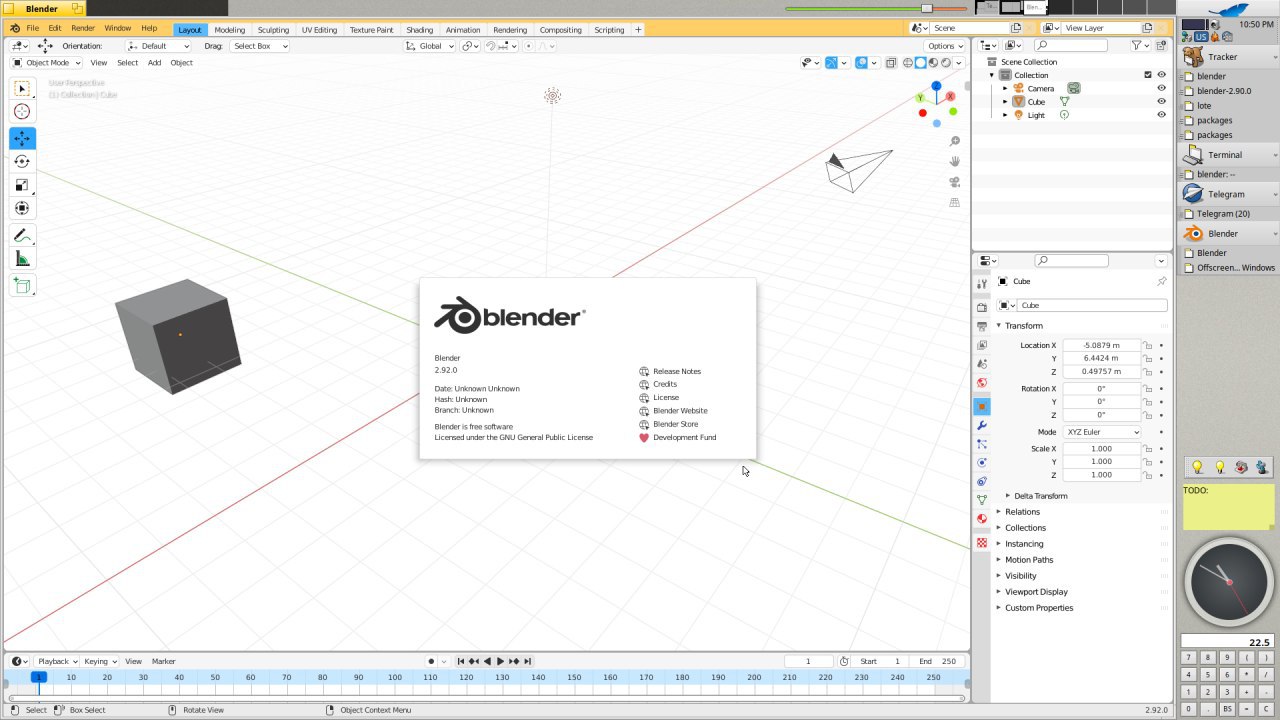Switch to the Shading workspace tab
1280x720 pixels.
pos(419,30)
